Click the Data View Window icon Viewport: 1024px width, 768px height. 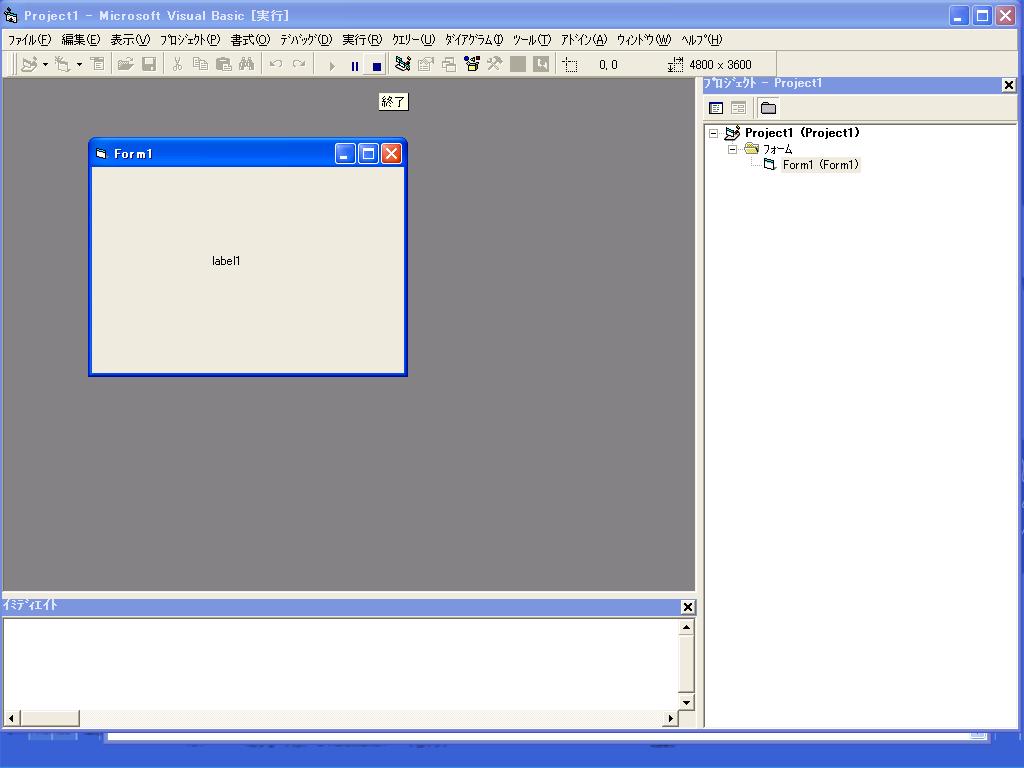pos(518,64)
